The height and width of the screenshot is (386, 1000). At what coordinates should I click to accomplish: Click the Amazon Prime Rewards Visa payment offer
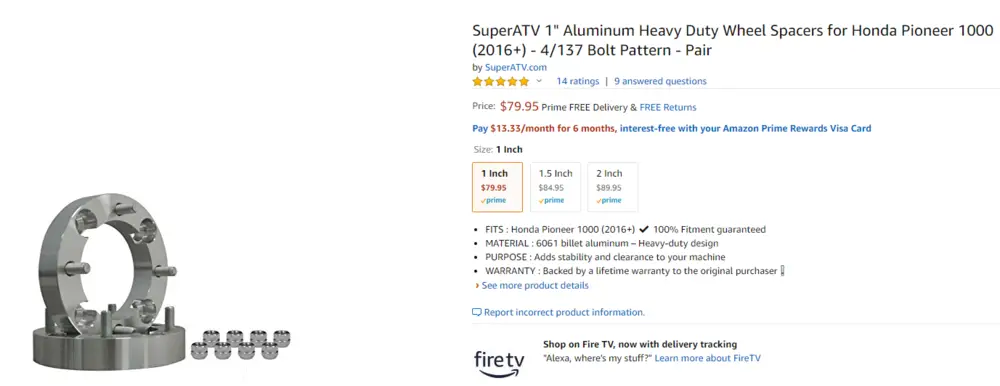pos(672,128)
